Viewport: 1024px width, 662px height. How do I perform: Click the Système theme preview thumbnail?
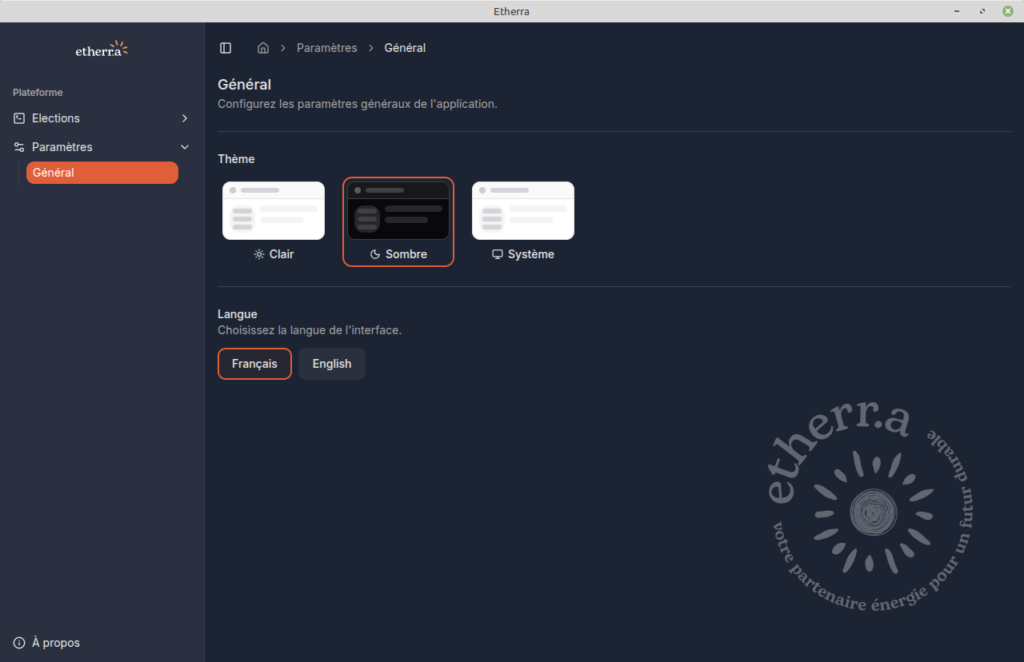(x=523, y=211)
